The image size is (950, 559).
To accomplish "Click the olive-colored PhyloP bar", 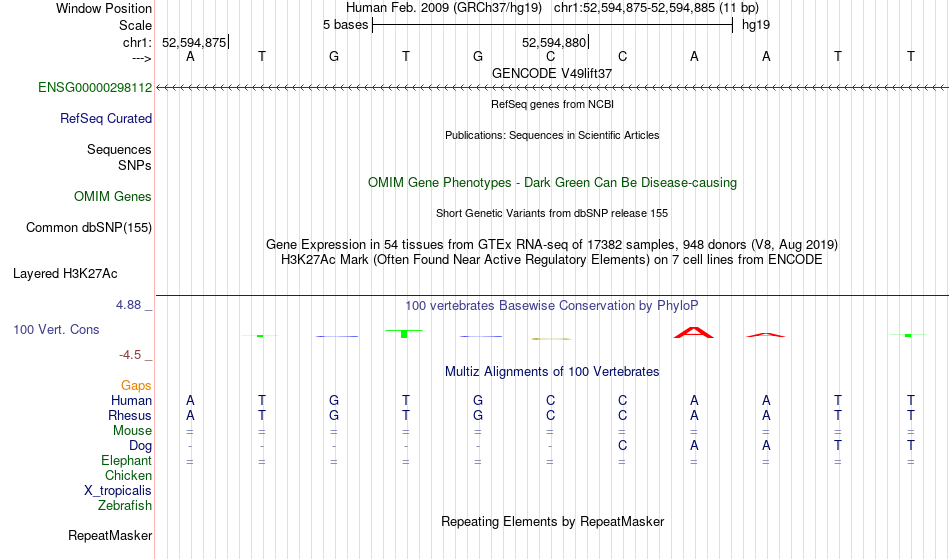I will [551, 339].
